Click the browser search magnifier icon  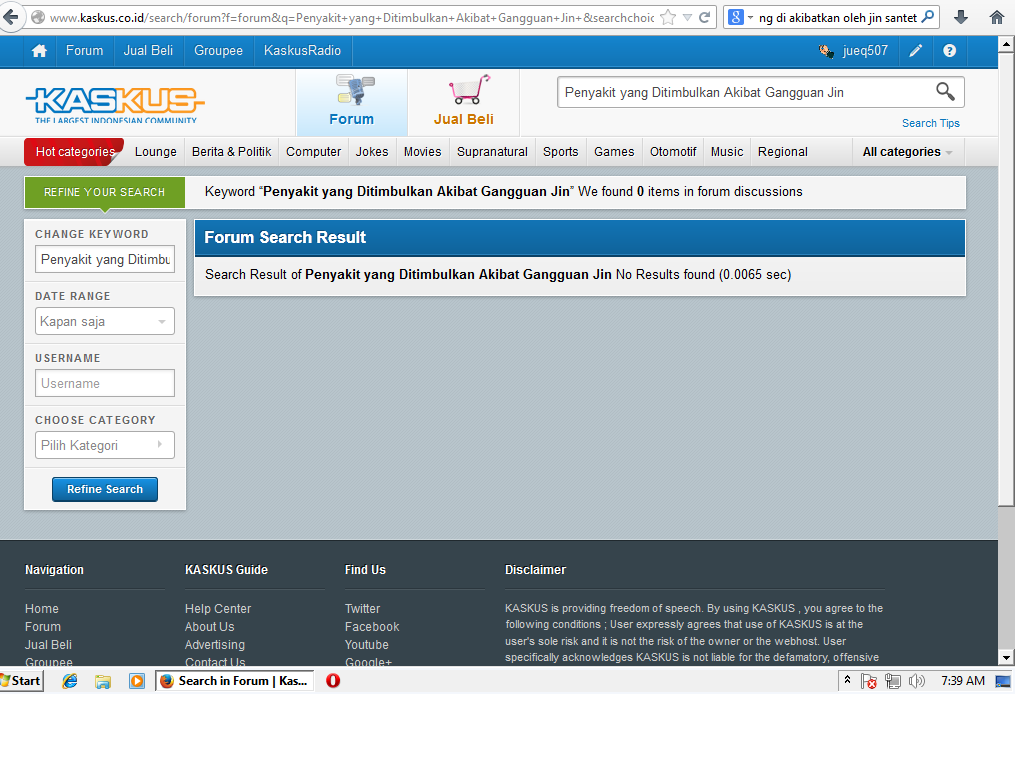coord(927,18)
